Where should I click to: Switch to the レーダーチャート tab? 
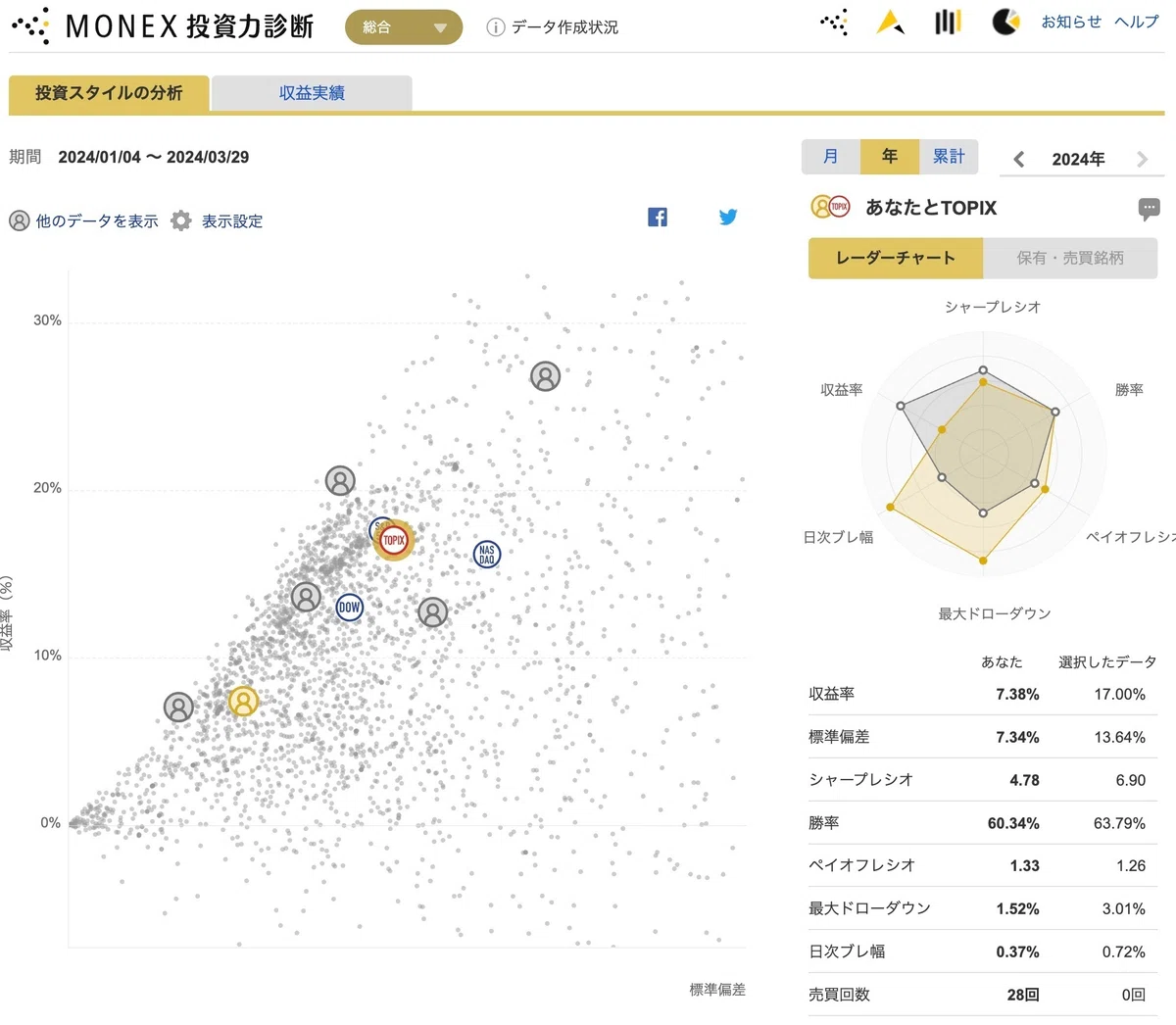tap(896, 258)
